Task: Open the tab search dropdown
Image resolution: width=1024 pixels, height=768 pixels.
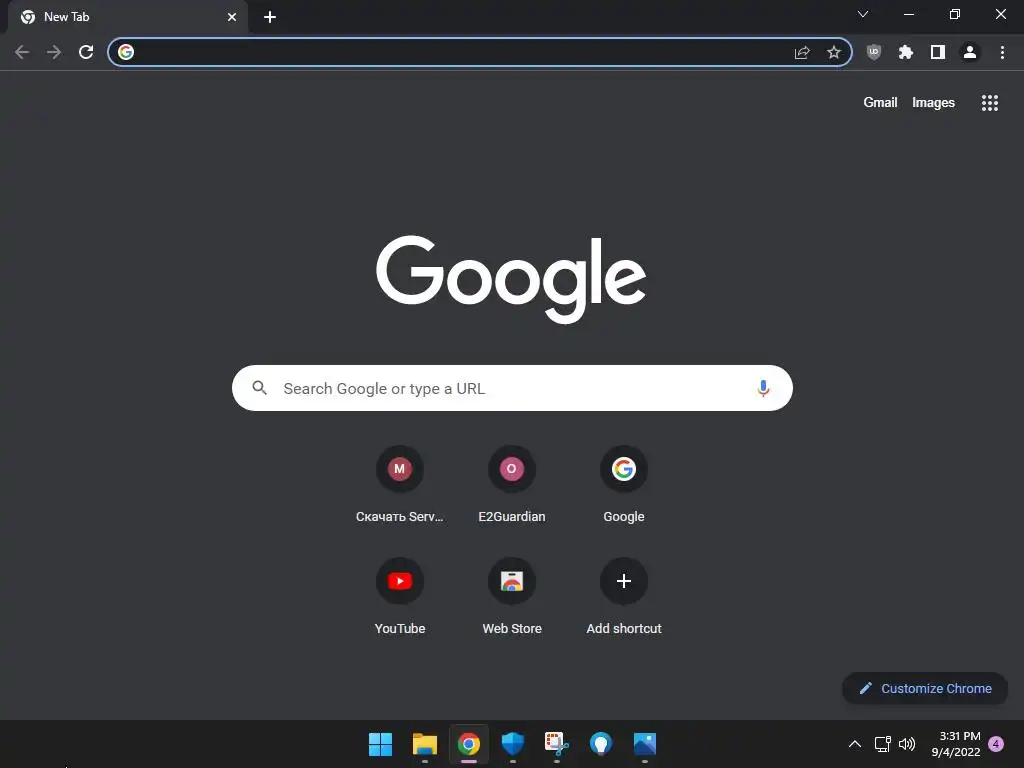Action: 863,14
